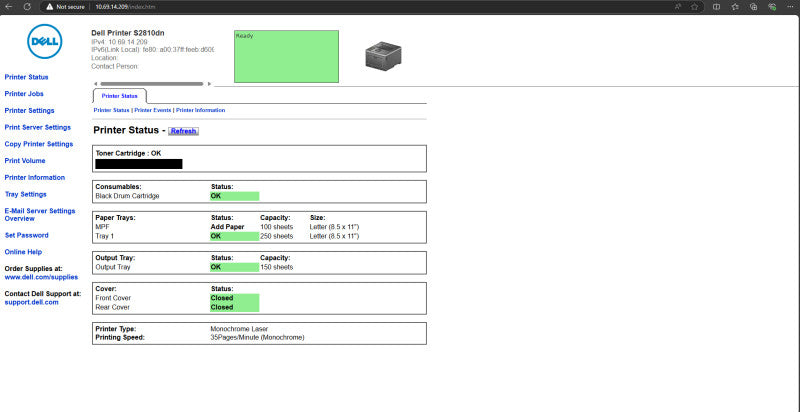Click the Black Drum Cartridge label
Image resolution: width=800 pixels, height=412 pixels.
point(128,196)
